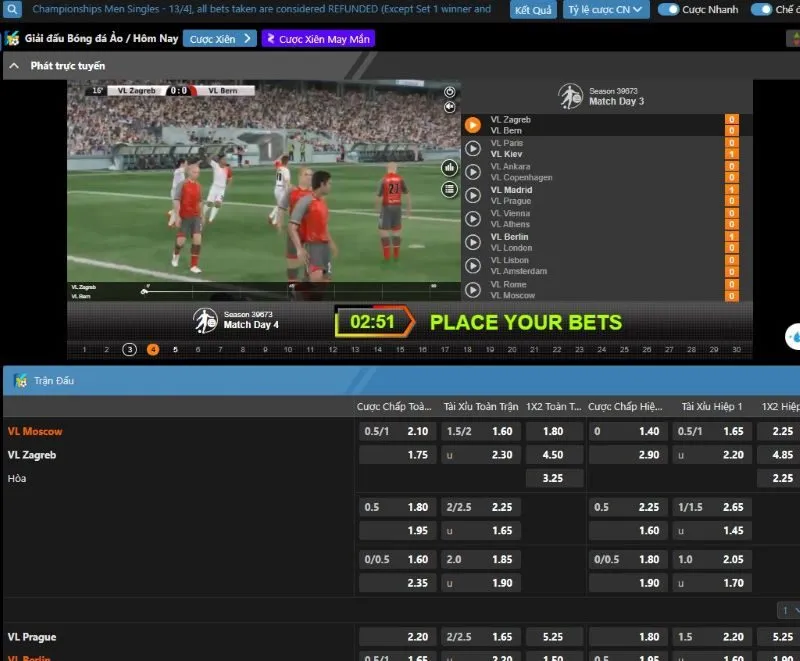Play the VL Paris vs VL Kiev match
Viewport: 800px width, 661px height.
point(473,149)
